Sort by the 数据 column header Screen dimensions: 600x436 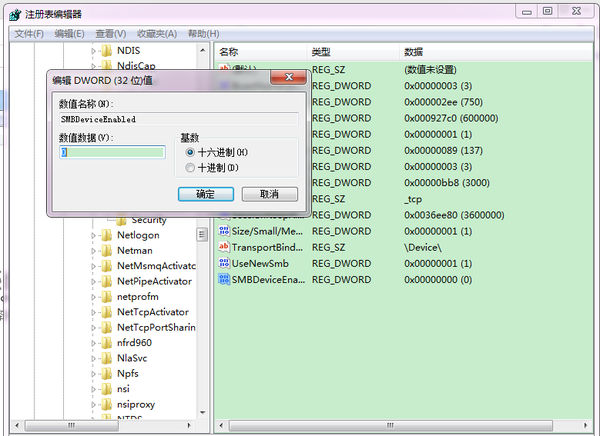[496, 52]
